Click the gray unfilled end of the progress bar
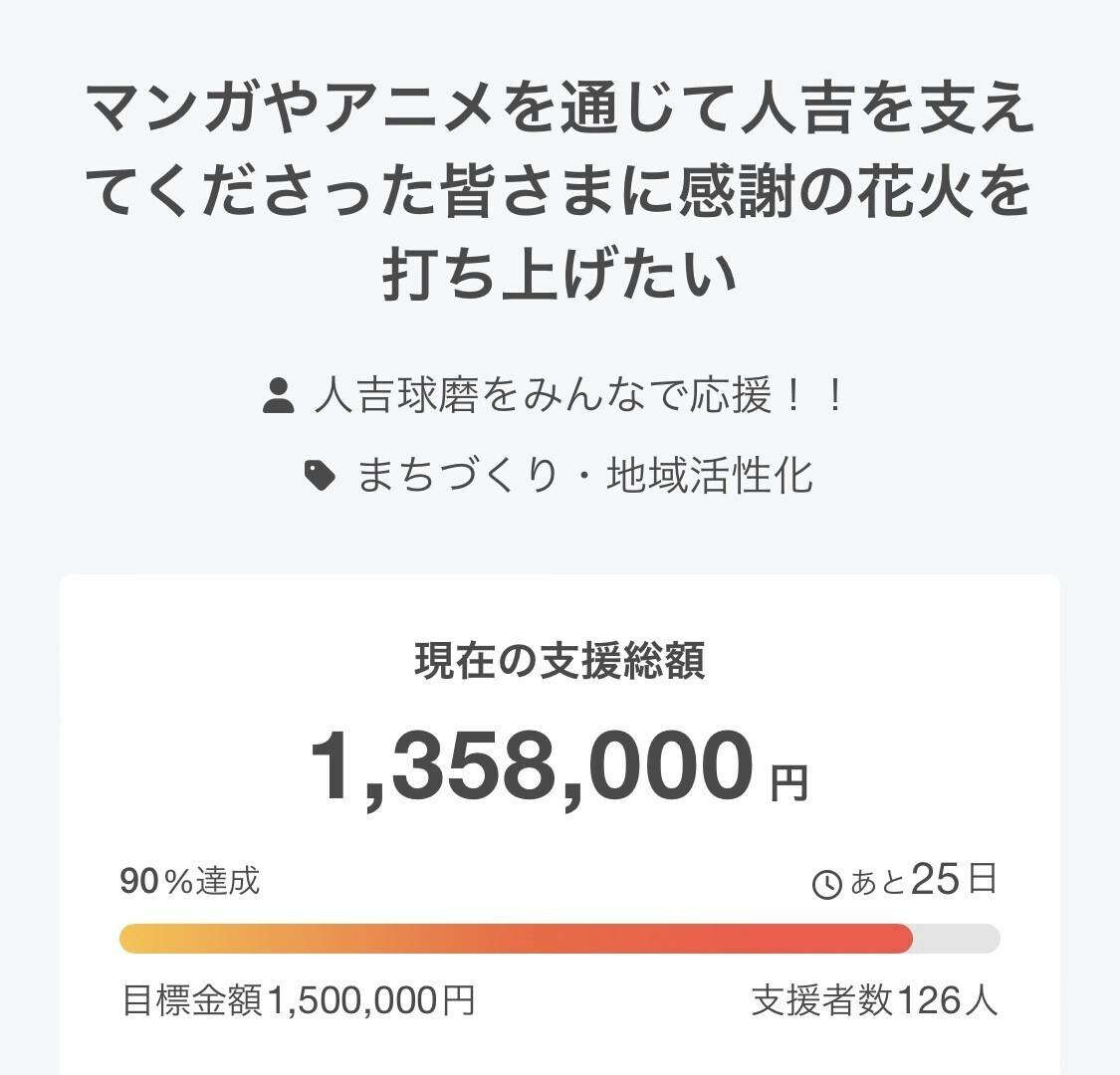Viewport: 1120px width, 1075px height. 956,939
